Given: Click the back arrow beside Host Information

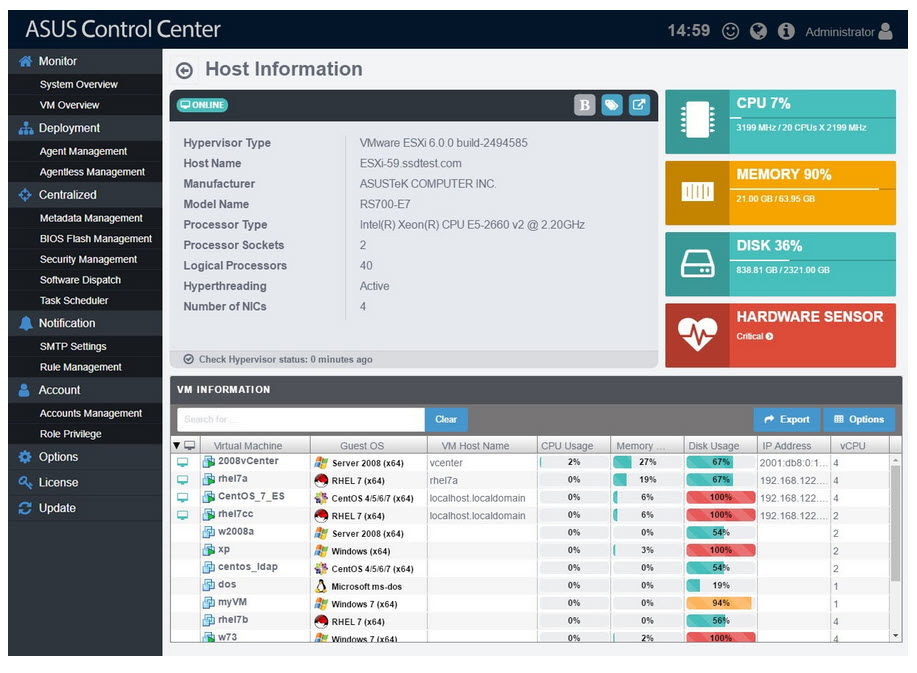Looking at the screenshot, I should [184, 71].
